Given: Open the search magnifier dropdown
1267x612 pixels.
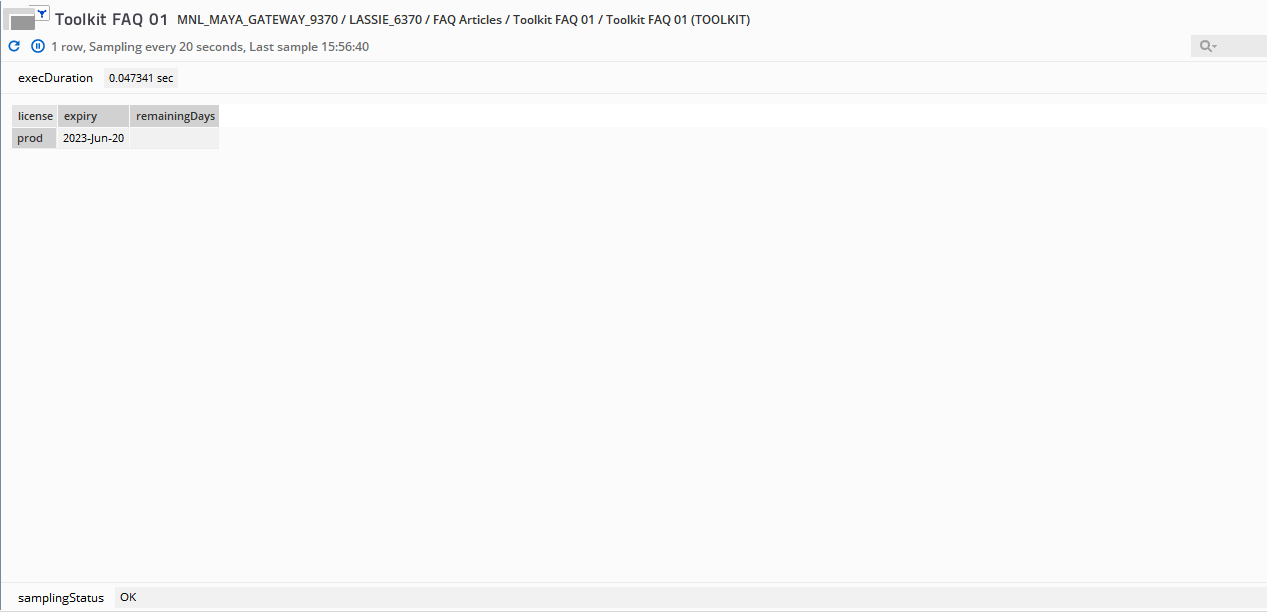Looking at the screenshot, I should [1208, 46].
